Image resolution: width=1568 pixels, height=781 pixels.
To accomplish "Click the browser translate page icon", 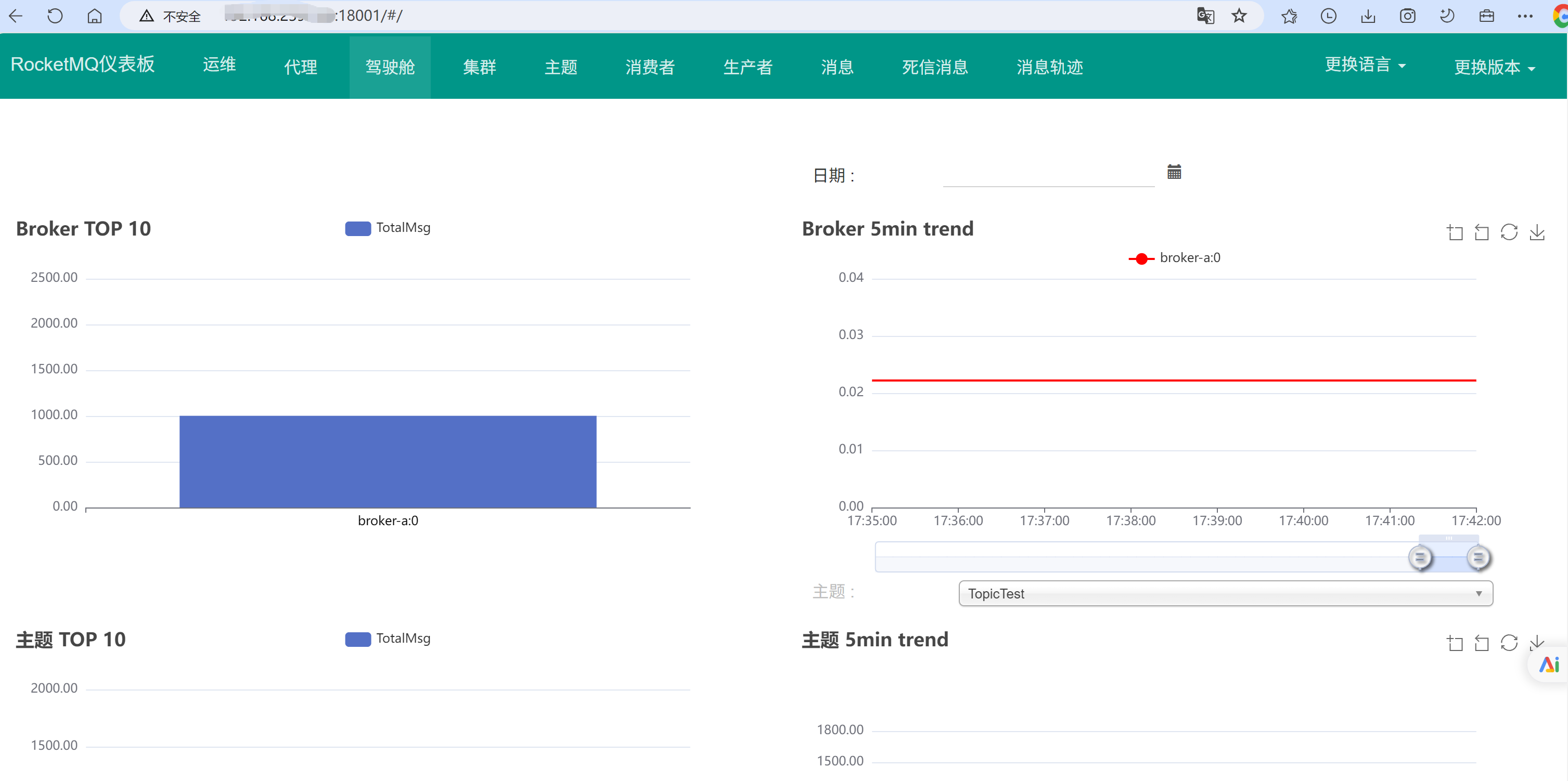I will pyautogui.click(x=1205, y=16).
